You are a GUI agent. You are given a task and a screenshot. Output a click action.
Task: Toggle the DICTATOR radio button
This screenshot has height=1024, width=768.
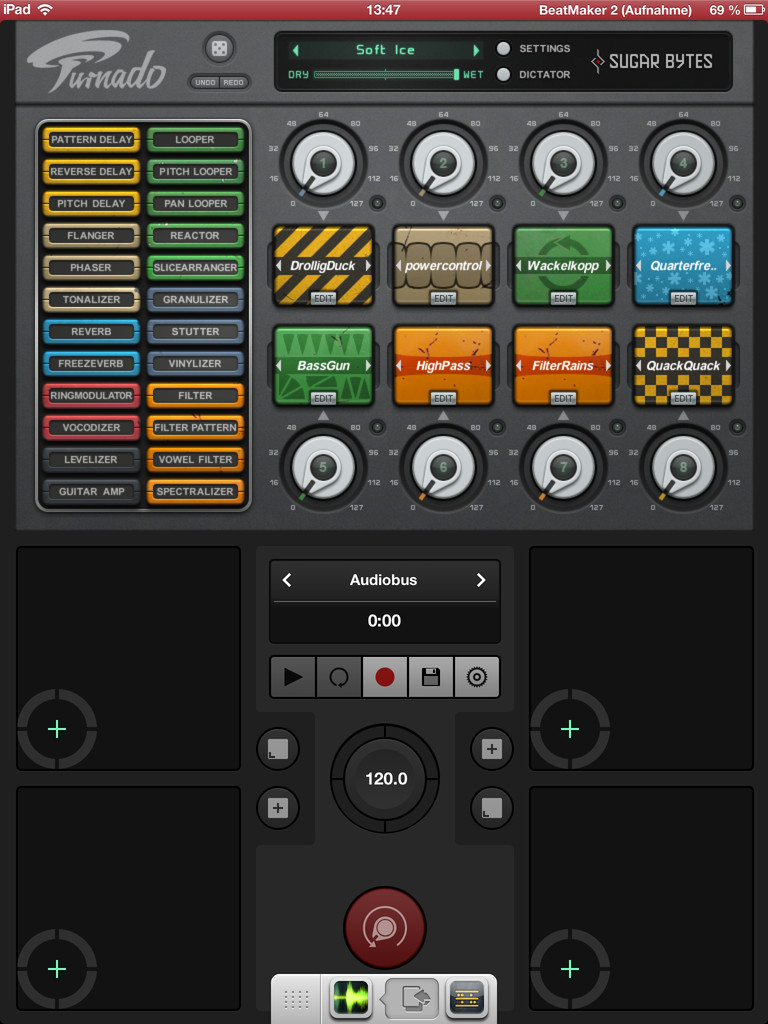[503, 74]
